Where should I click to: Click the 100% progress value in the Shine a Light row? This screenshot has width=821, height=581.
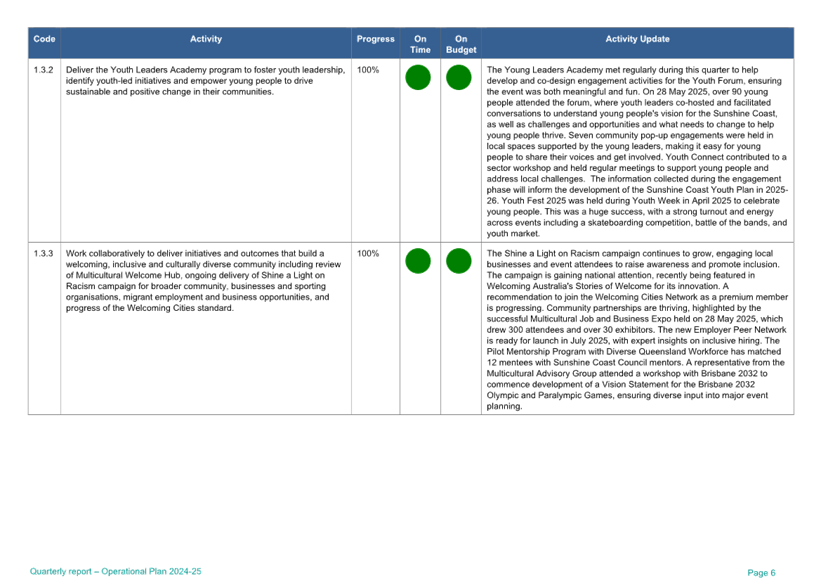click(x=368, y=253)
